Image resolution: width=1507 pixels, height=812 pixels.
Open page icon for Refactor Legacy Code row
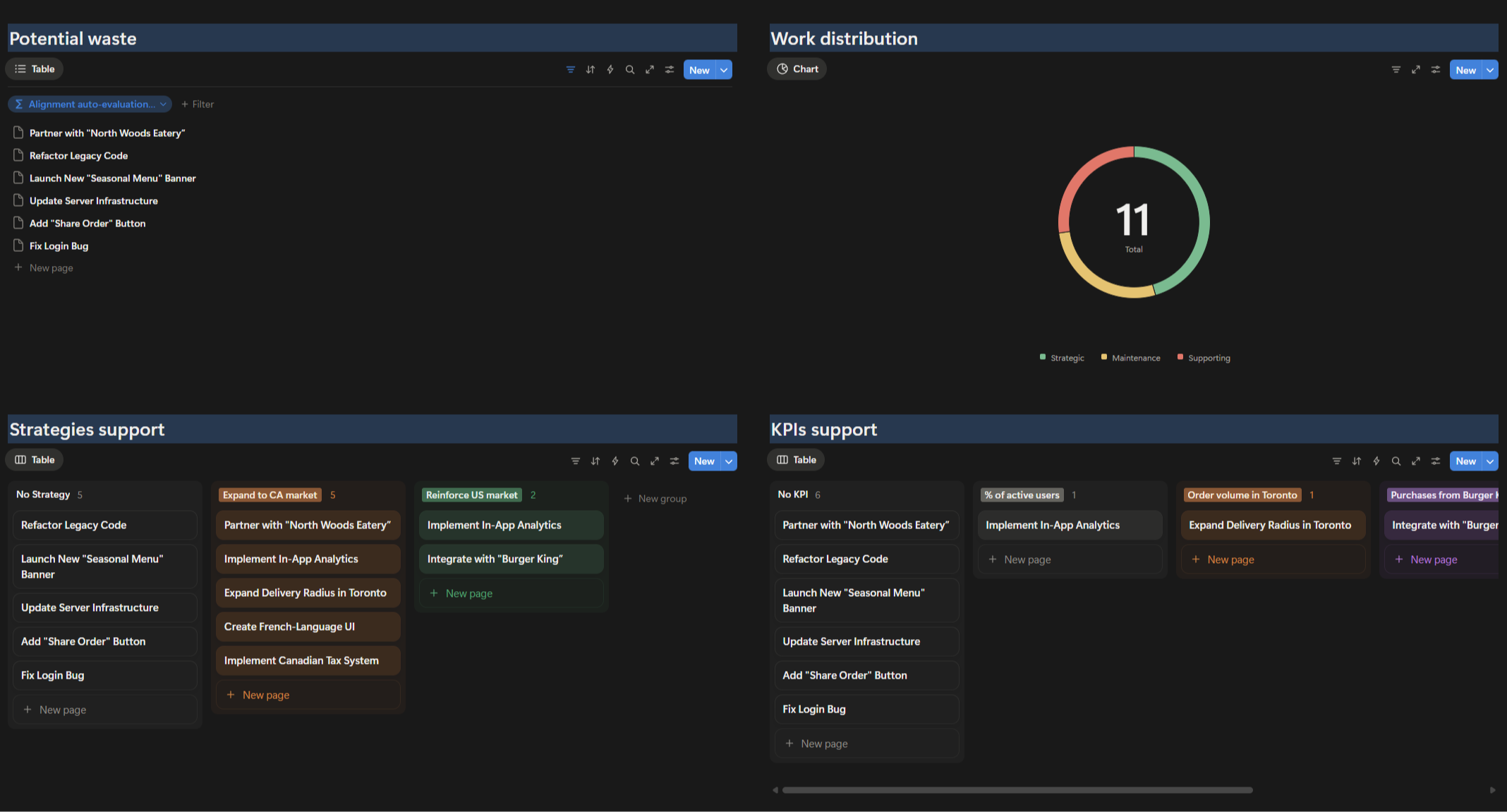tap(19, 155)
